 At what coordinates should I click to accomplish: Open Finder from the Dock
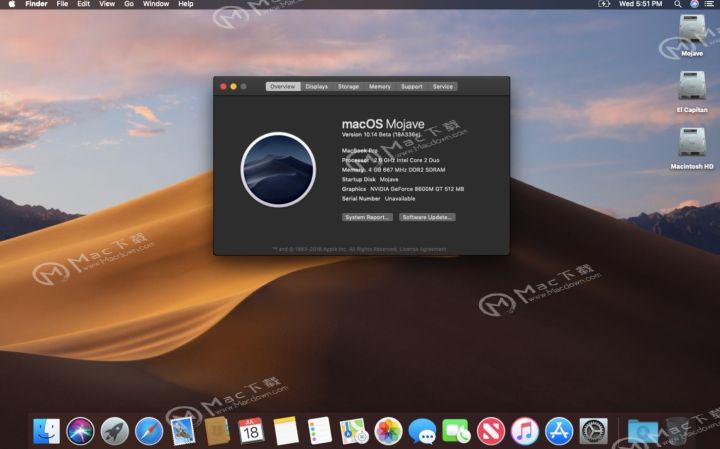[x=46, y=431]
